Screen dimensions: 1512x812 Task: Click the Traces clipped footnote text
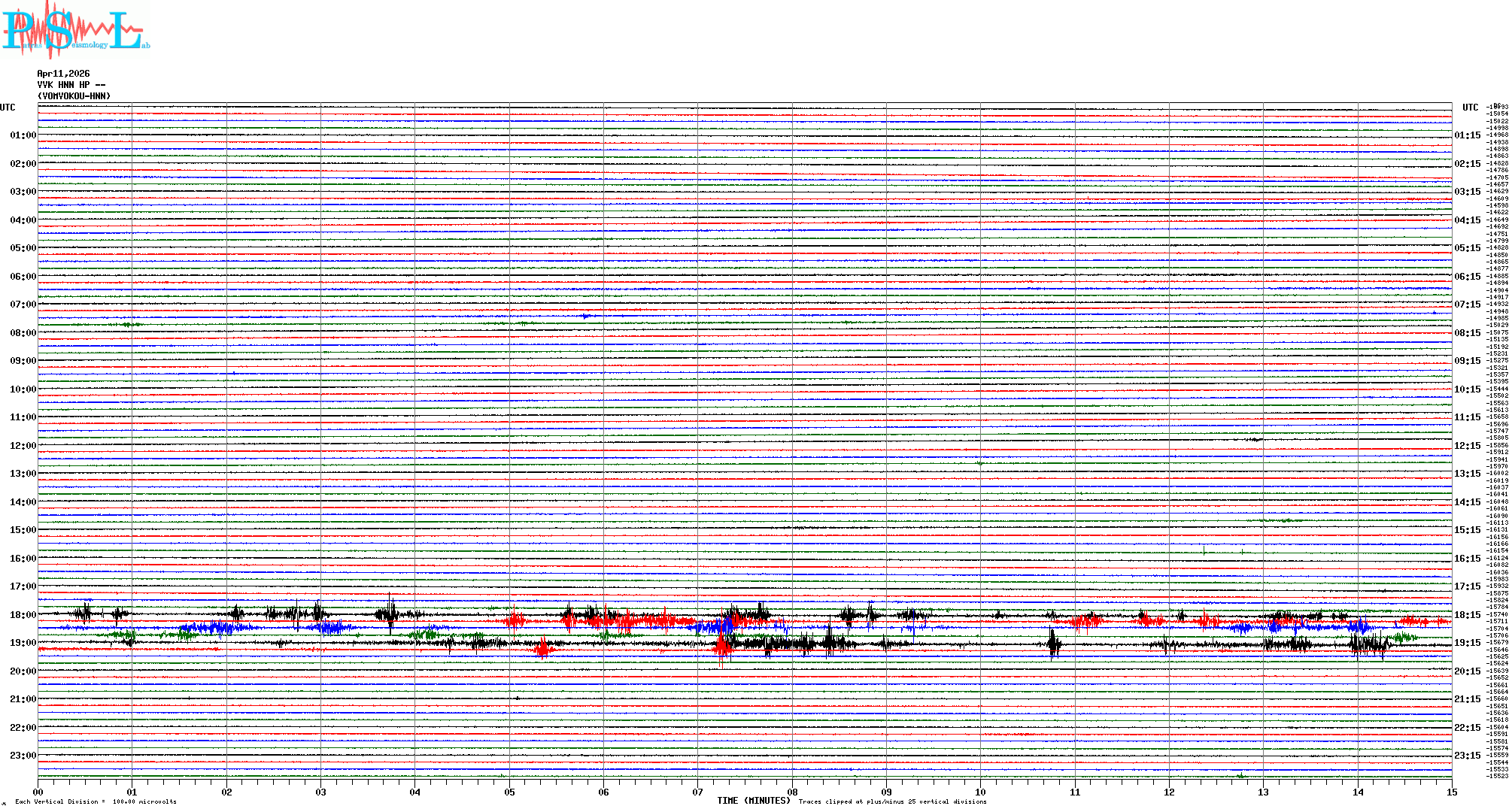892,802
